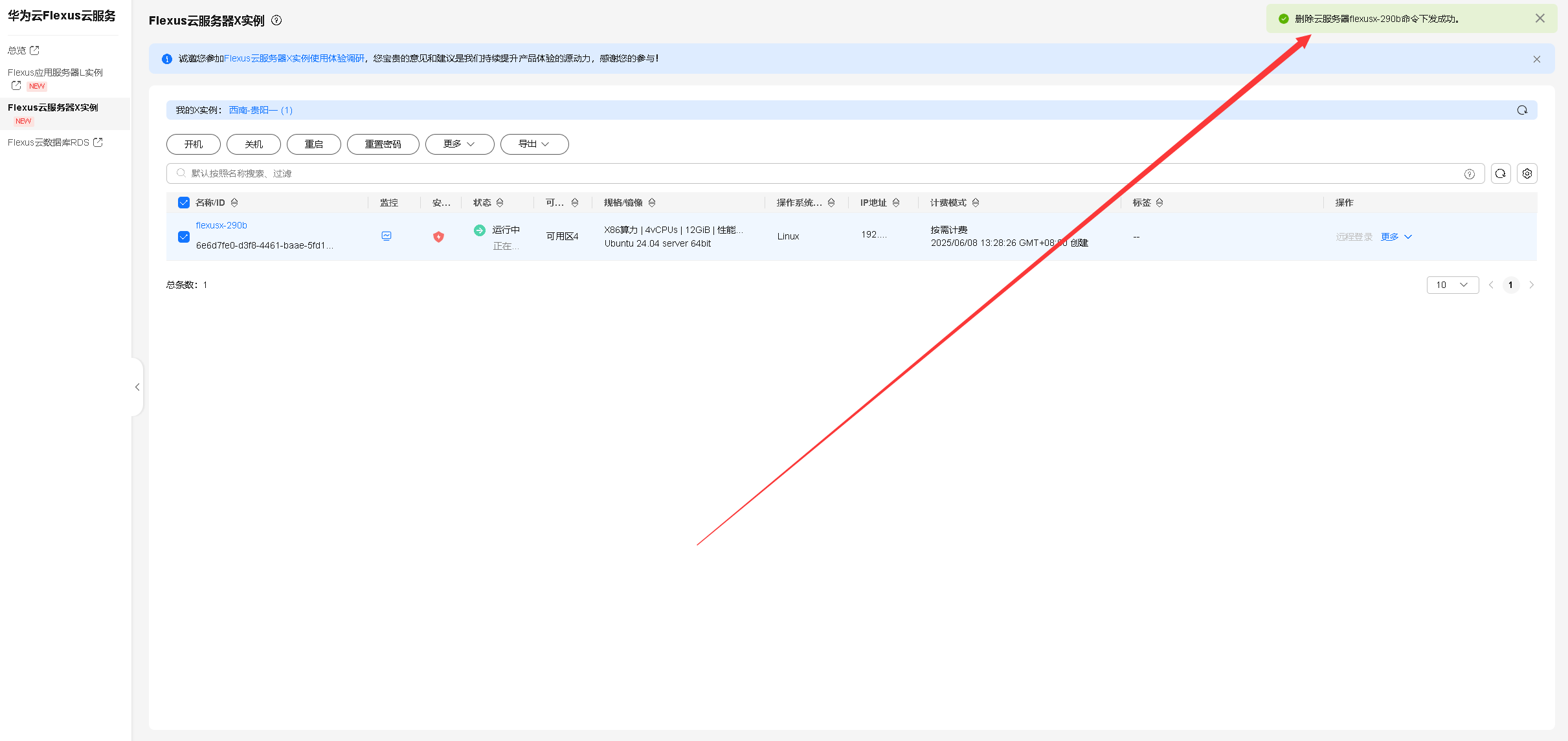Image resolution: width=1568 pixels, height=741 pixels.
Task: Uncheck the flexusx-290b row checkbox
Action: click(184, 236)
